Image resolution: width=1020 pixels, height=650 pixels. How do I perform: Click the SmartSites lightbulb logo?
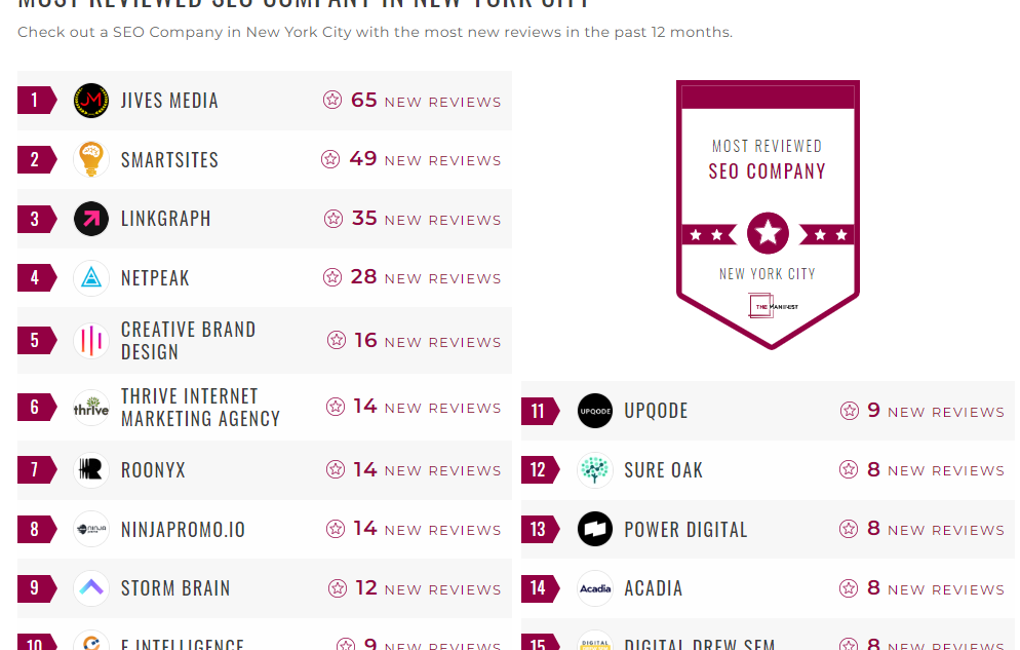click(x=91, y=159)
